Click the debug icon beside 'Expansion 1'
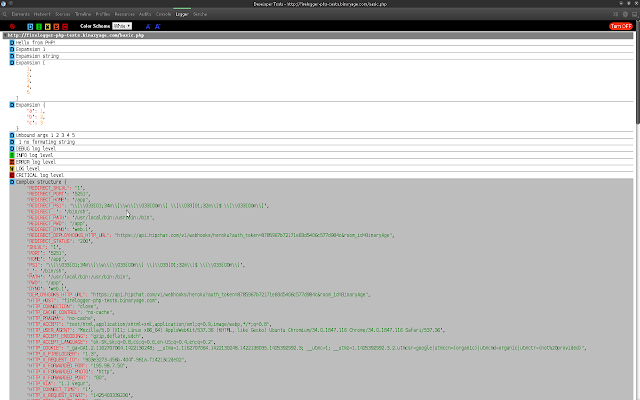Viewport: 640px width, 400px height. [x=12, y=49]
